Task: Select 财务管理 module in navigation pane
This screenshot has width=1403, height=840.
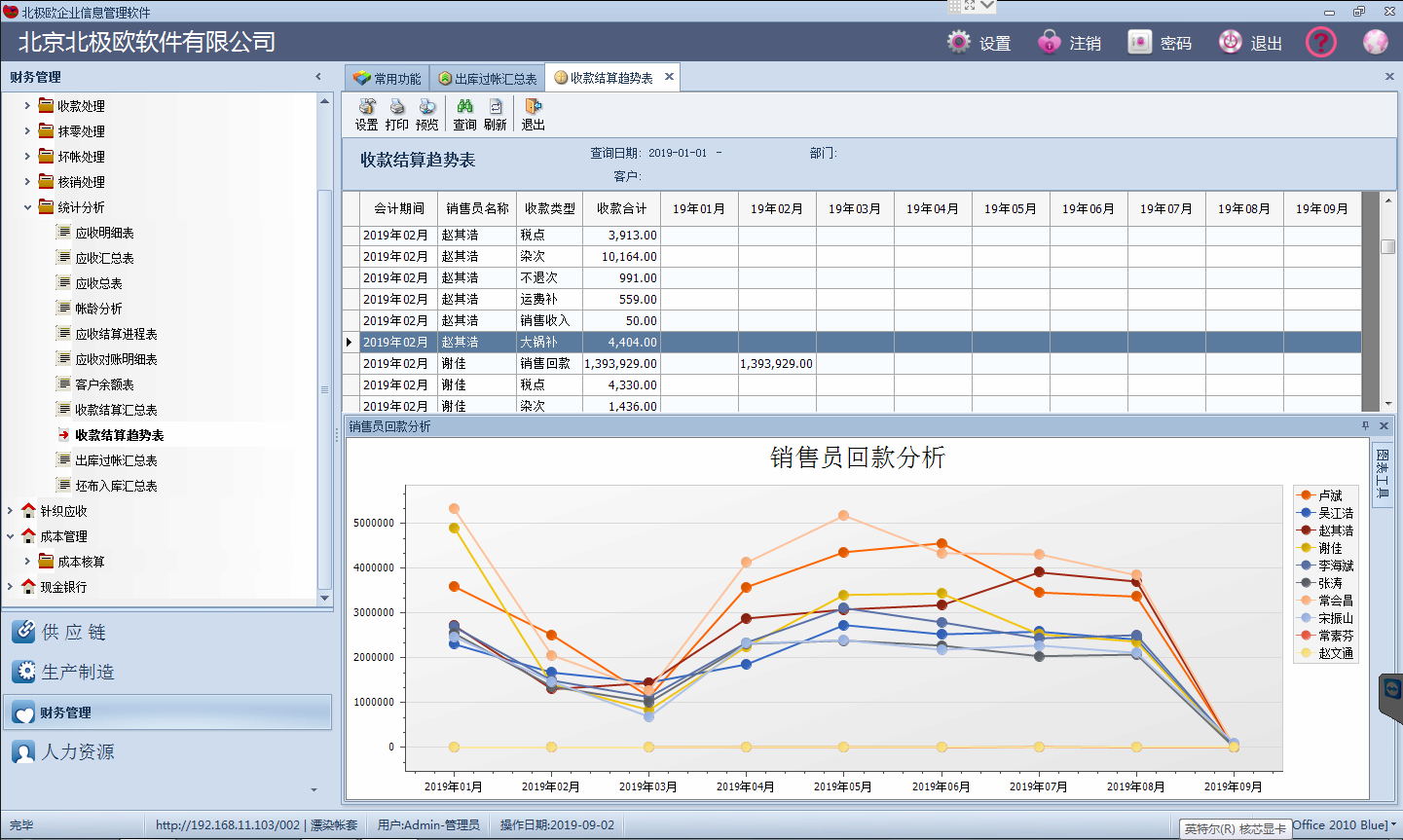Action: [167, 712]
